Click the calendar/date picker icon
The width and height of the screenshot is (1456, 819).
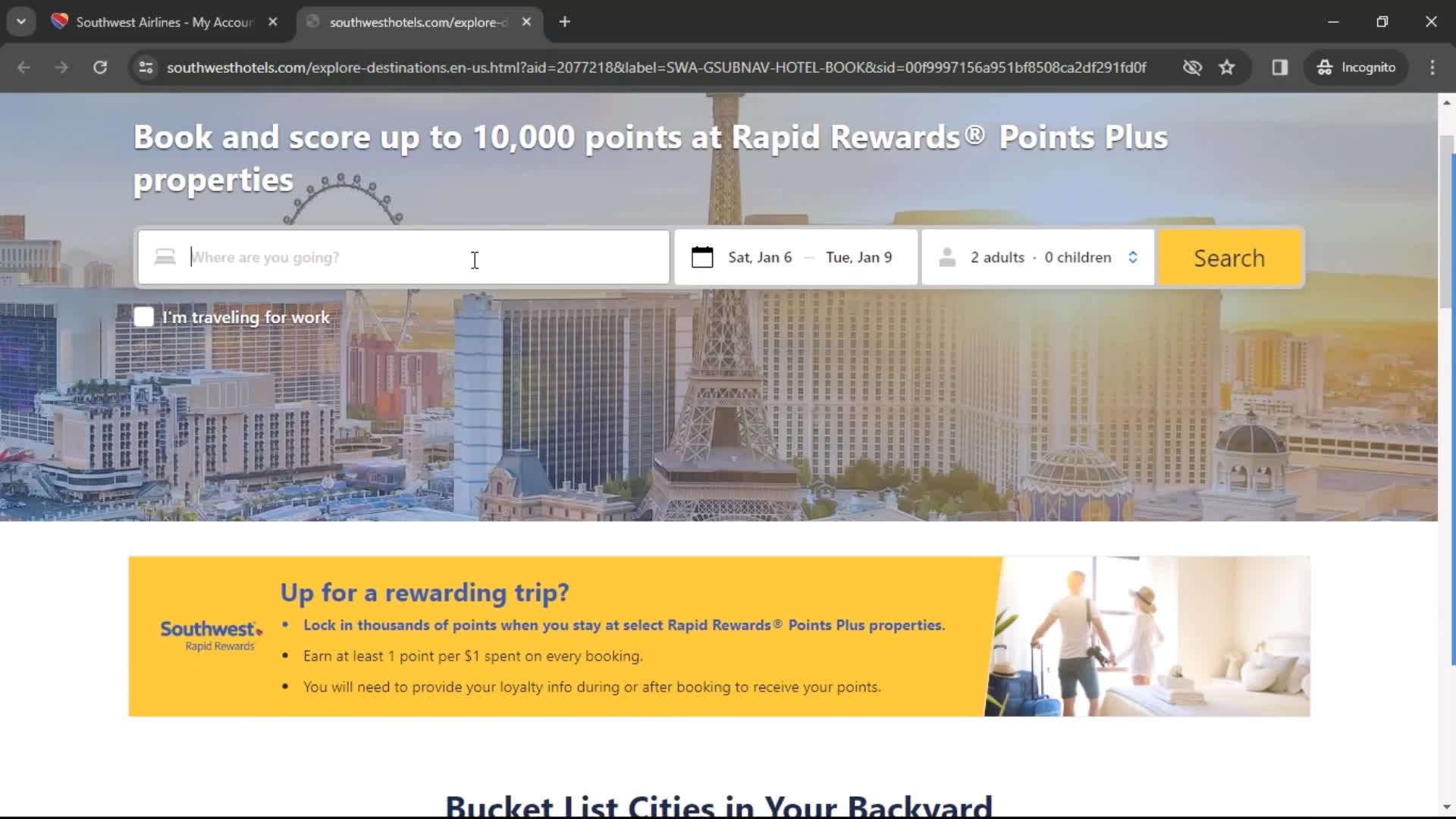click(x=700, y=257)
